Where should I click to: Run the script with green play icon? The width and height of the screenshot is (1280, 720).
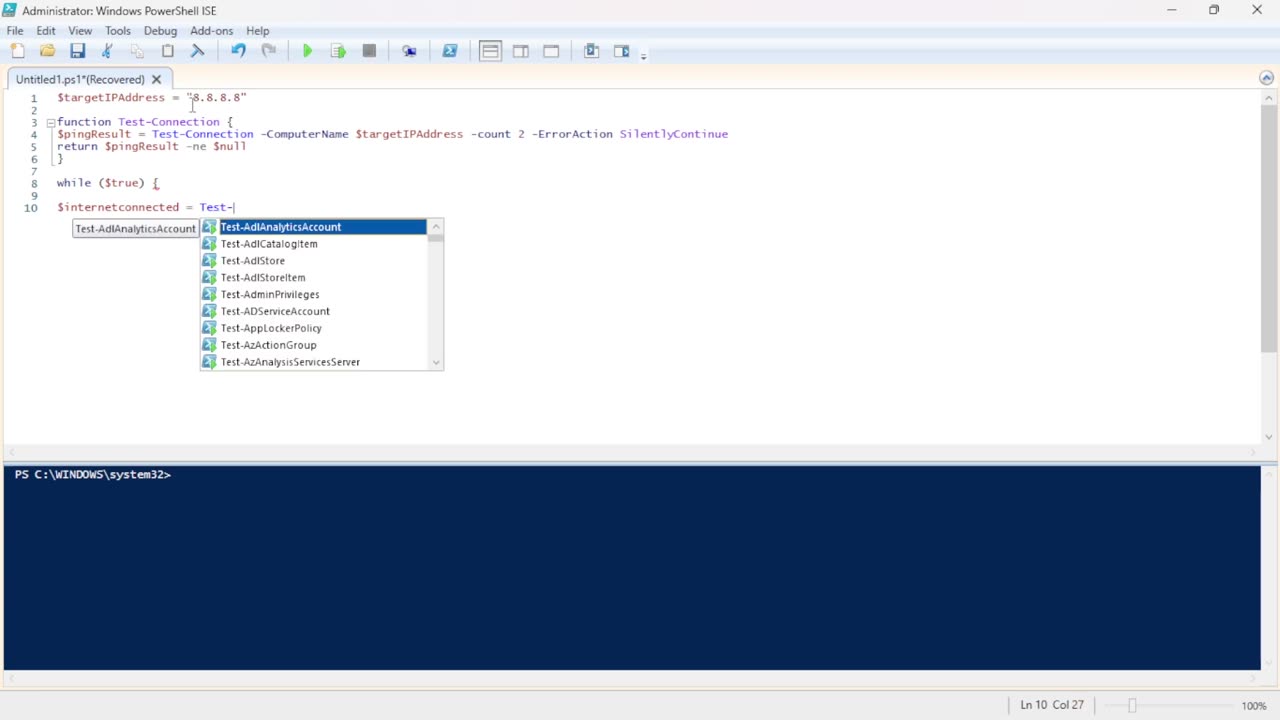(x=307, y=51)
